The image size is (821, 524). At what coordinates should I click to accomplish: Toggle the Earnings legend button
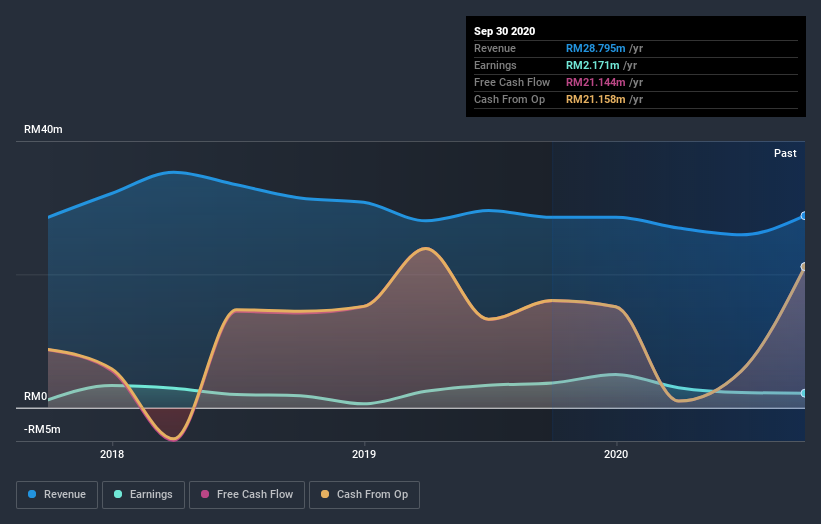pyautogui.click(x=143, y=495)
